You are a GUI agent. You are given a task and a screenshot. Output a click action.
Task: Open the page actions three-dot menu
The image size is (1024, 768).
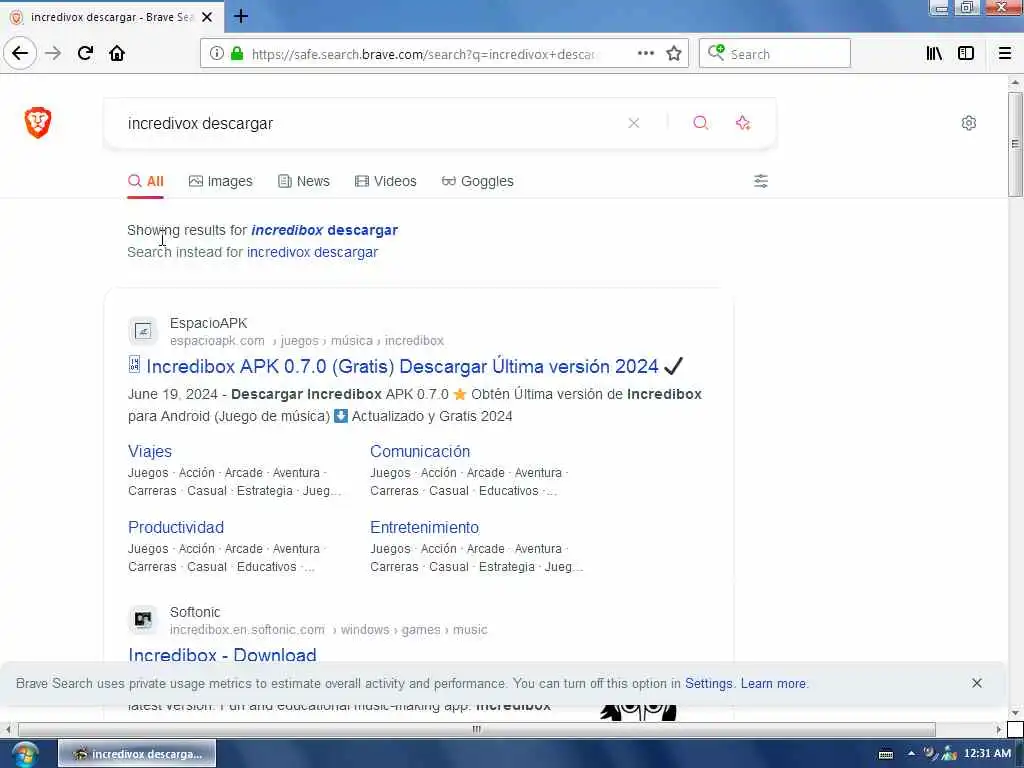coord(645,54)
